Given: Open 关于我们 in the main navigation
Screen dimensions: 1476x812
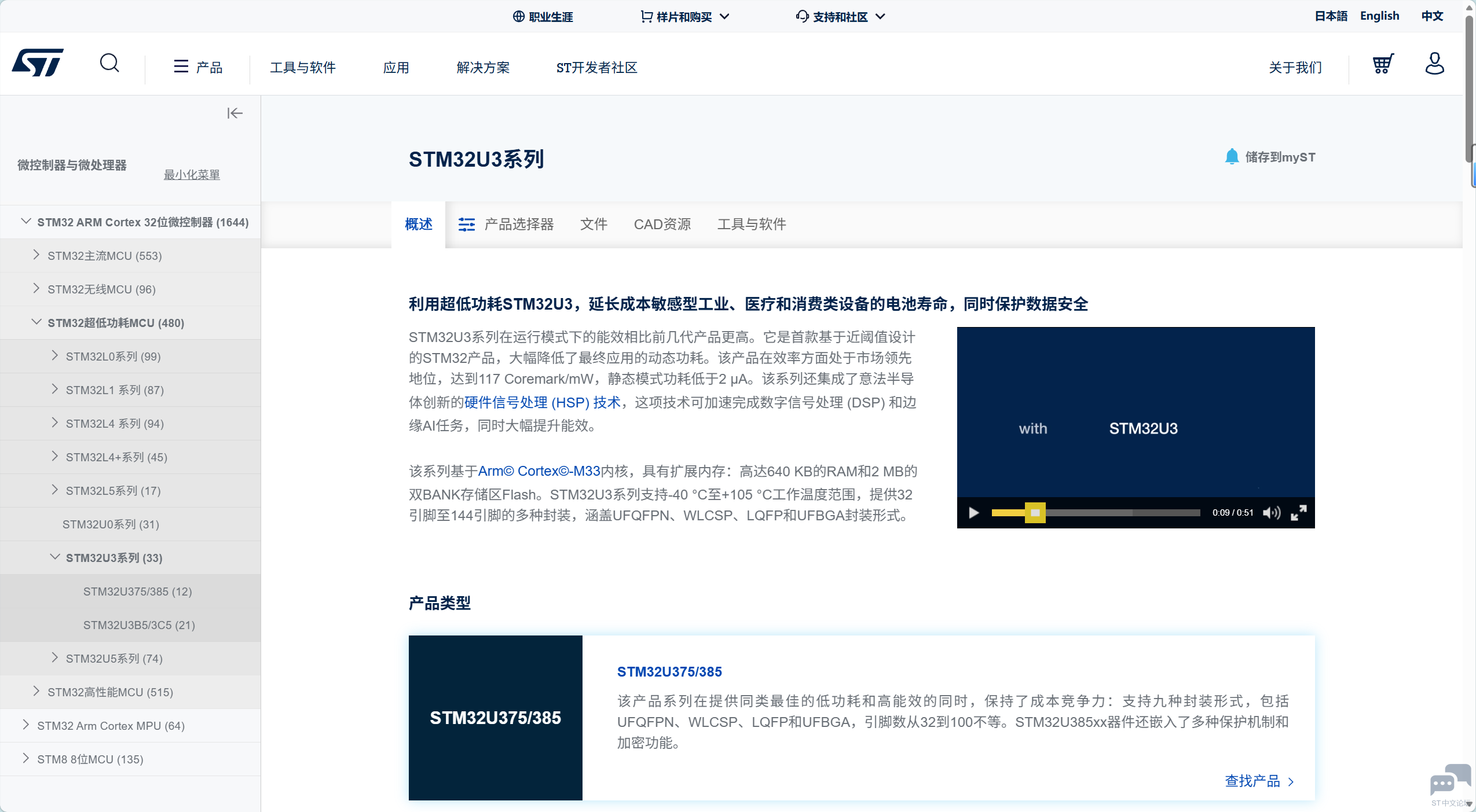Looking at the screenshot, I should click(1295, 68).
